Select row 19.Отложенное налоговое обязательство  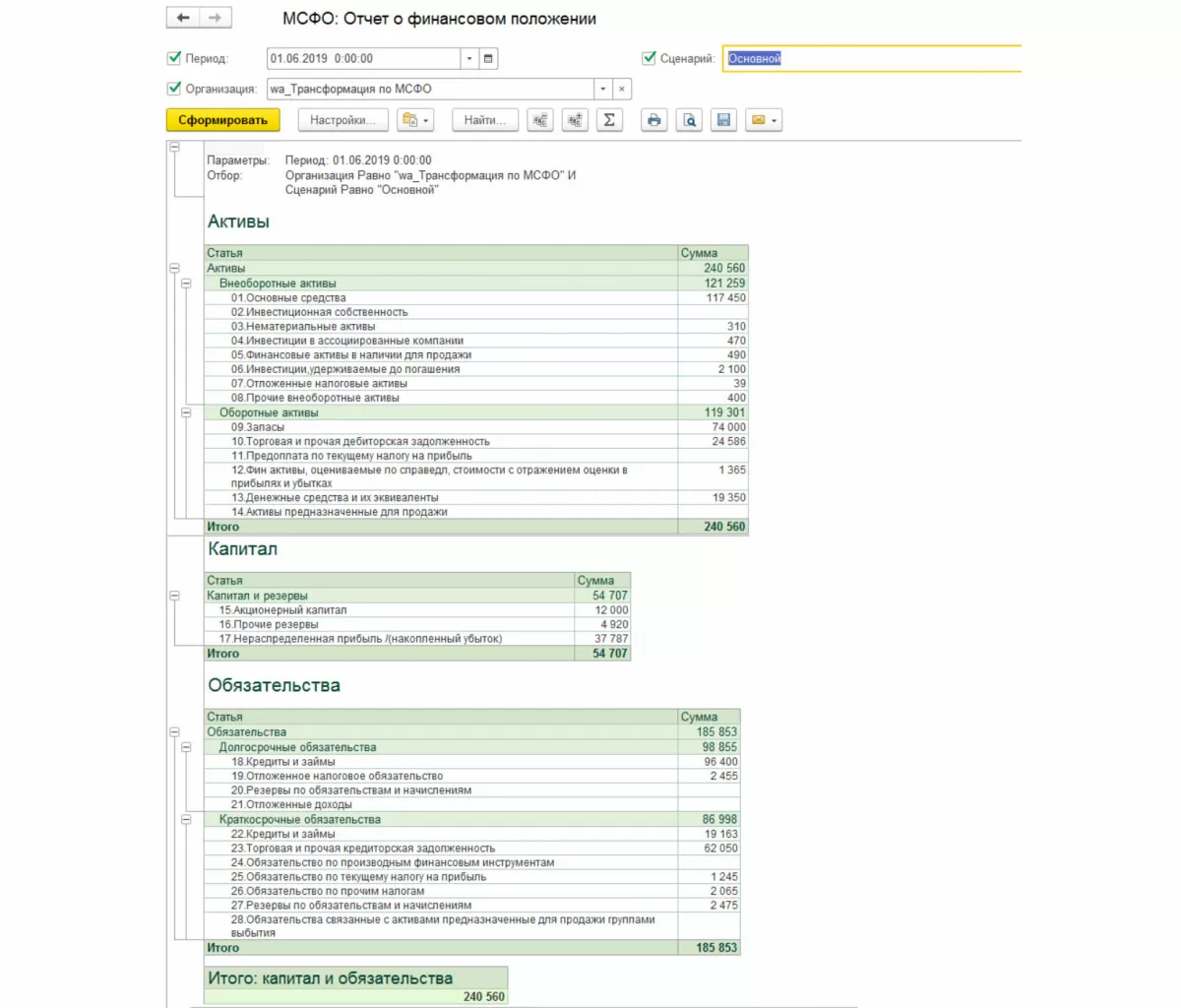point(473,776)
